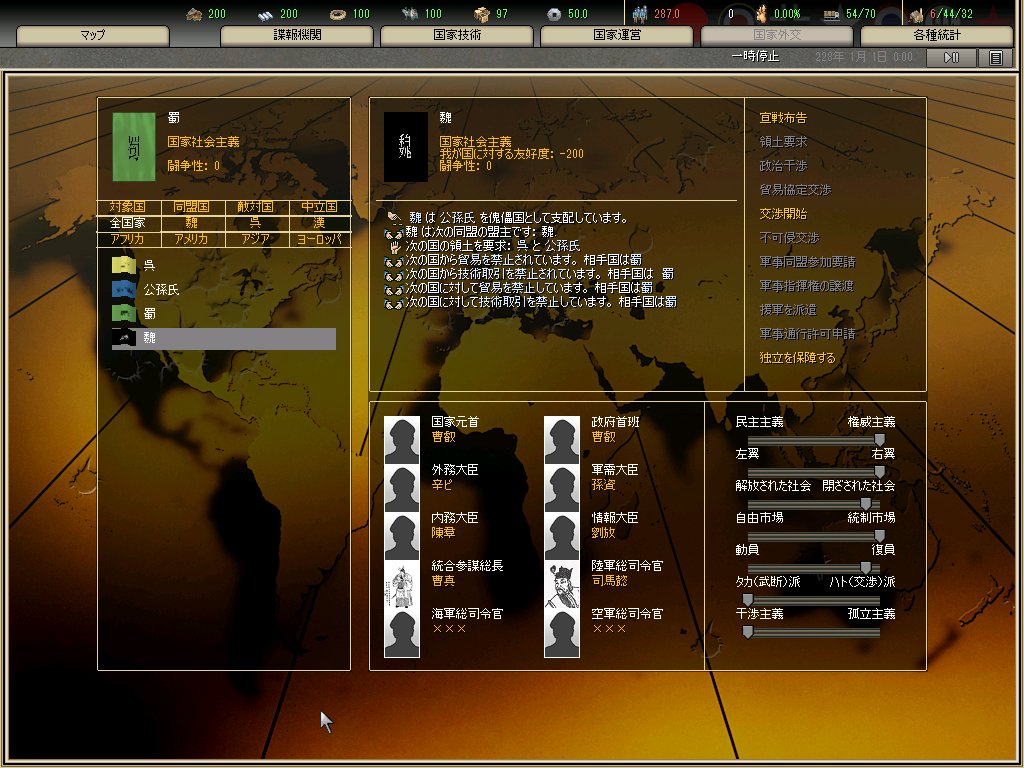Click the transport capacity icon showing 6/44/32

coord(917,14)
